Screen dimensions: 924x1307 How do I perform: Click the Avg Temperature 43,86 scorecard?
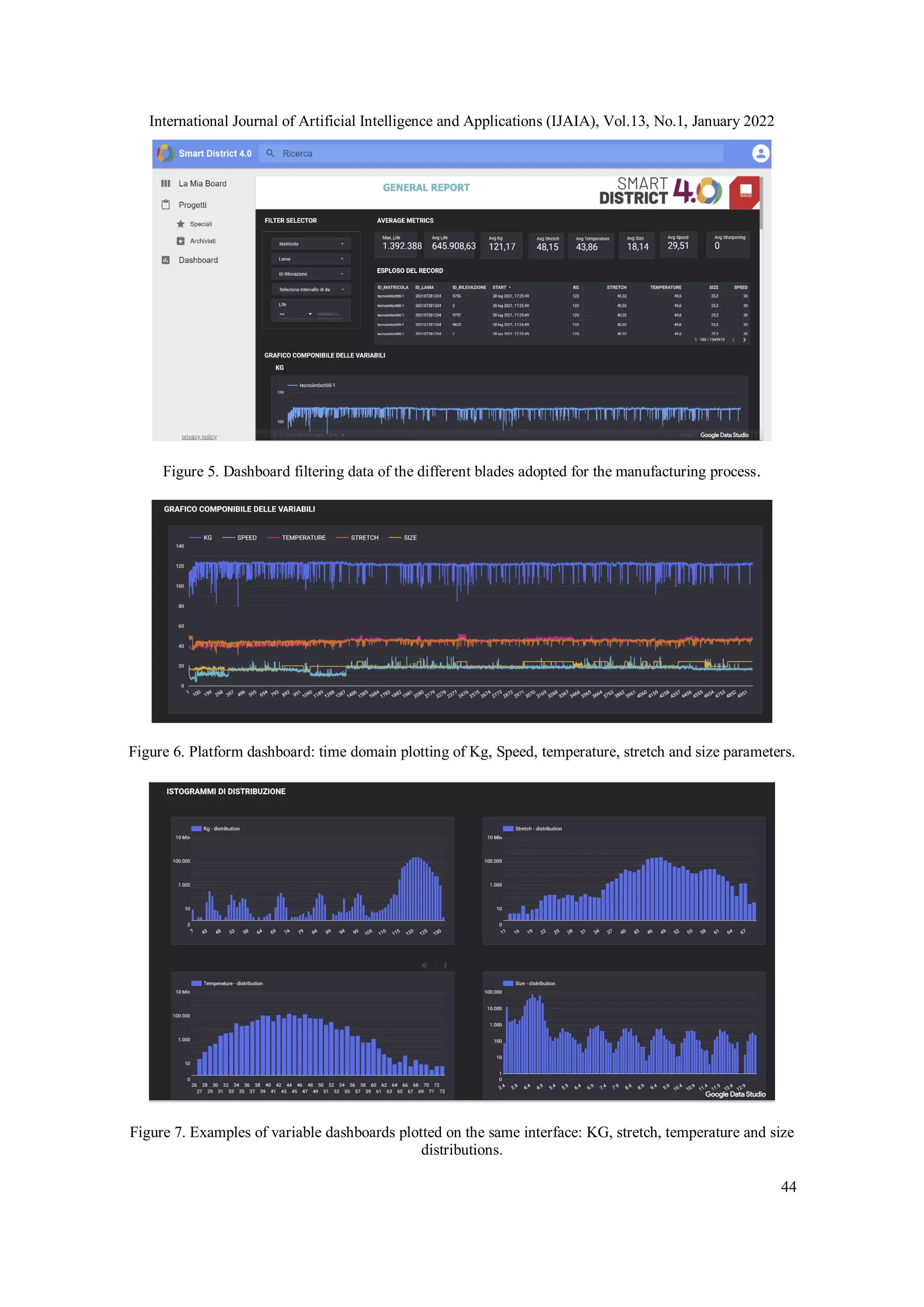[592, 245]
